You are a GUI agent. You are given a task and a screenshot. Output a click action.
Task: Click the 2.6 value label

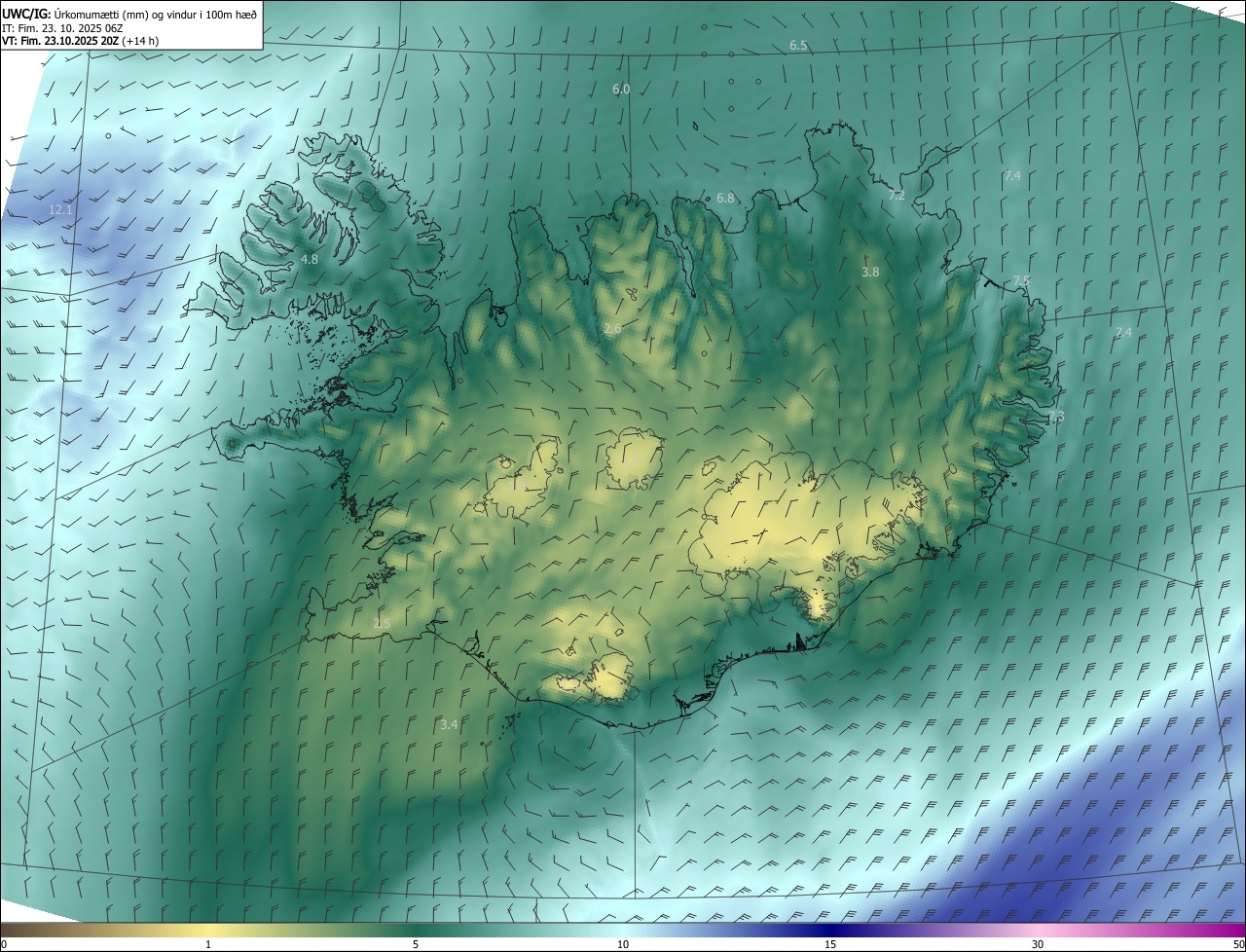tap(612, 329)
